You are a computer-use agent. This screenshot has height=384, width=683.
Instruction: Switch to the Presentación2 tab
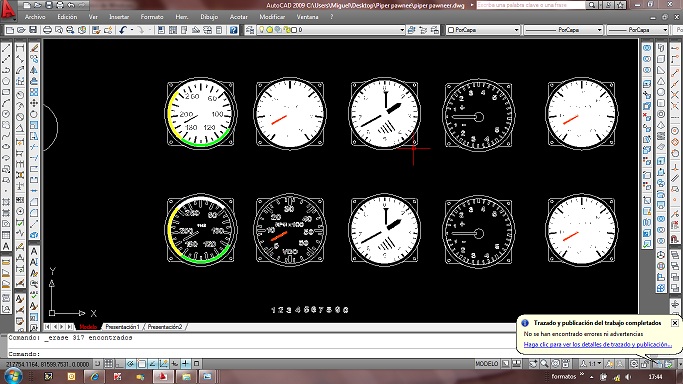click(165, 327)
